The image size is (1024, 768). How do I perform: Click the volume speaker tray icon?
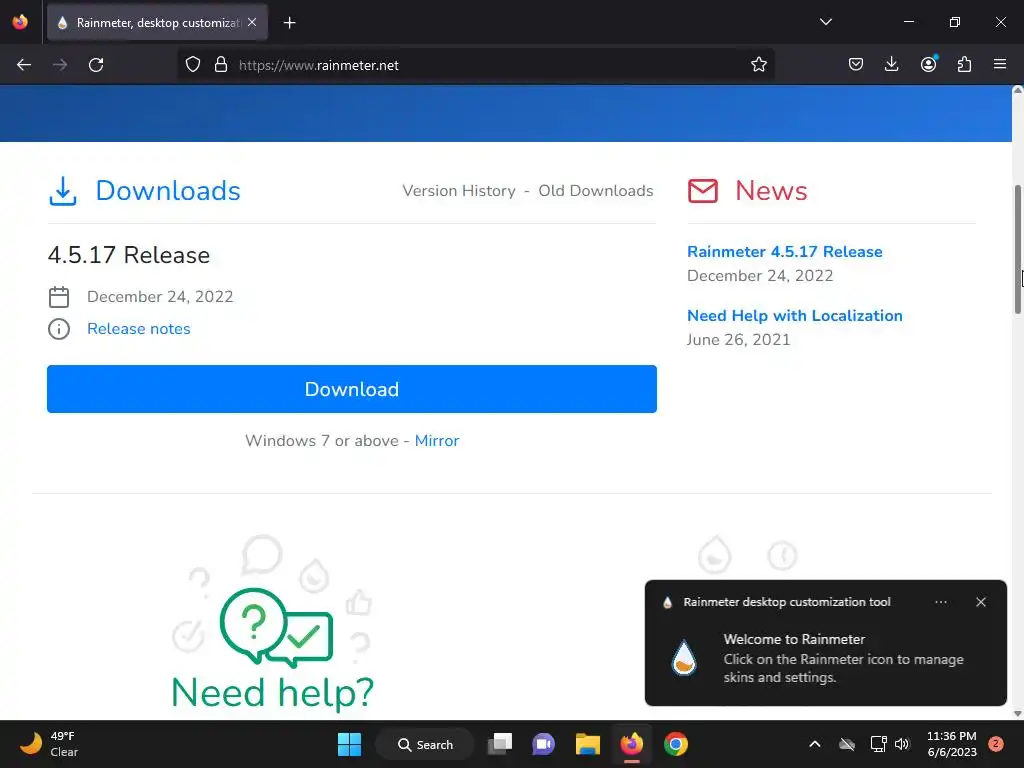click(902, 744)
